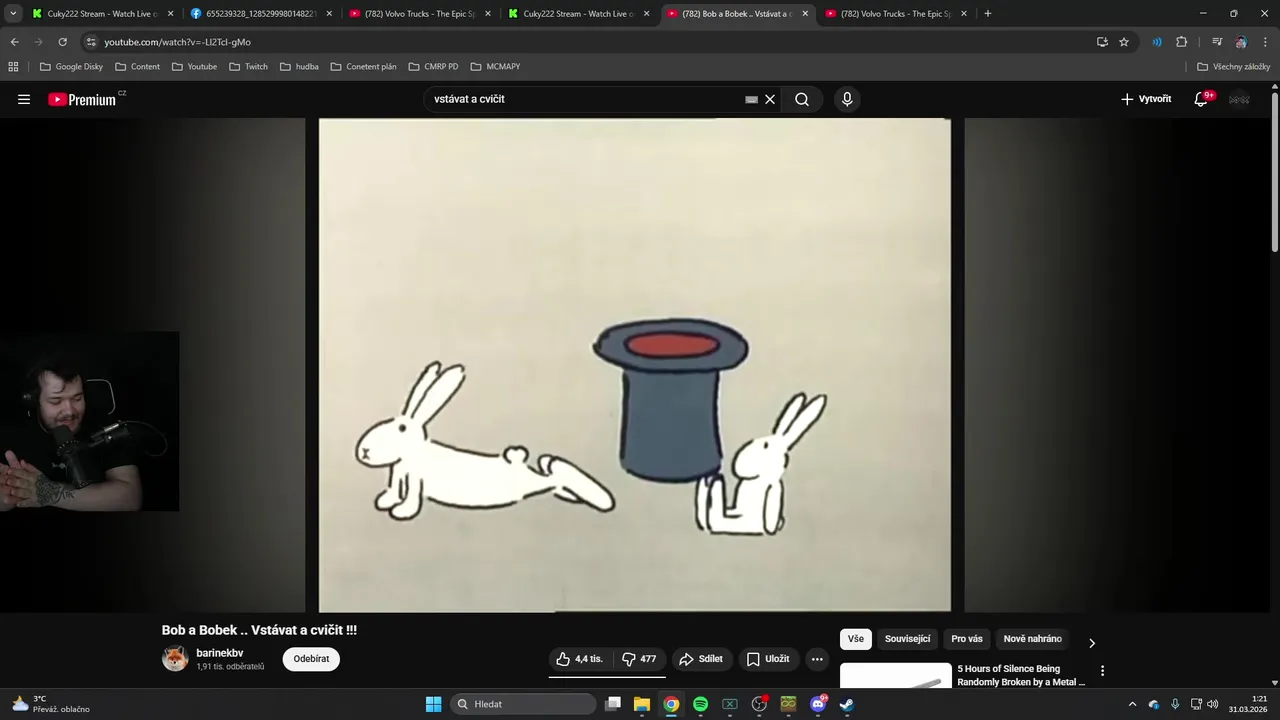
Task: Select the Pro vás filter chip
Action: [x=967, y=639]
